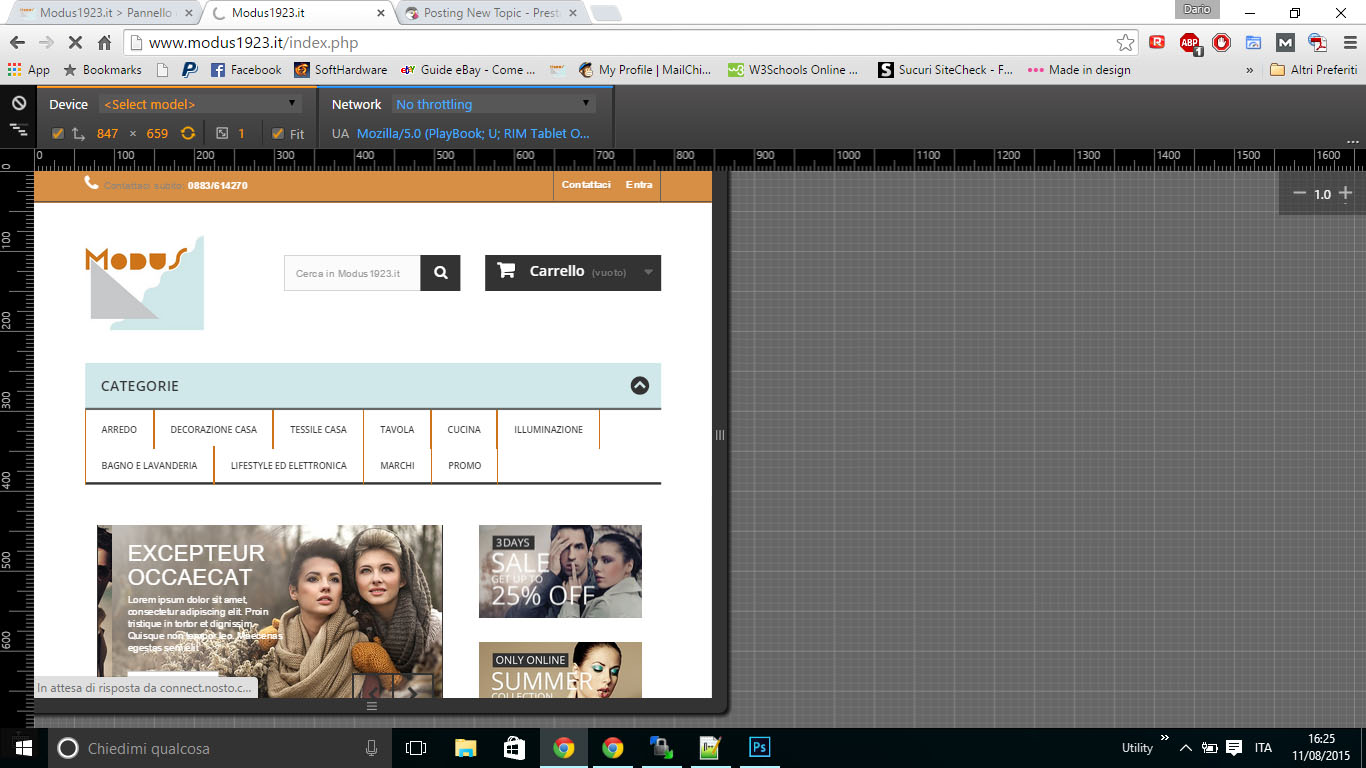Open the blue window extension icon
Image resolution: width=1366 pixels, height=768 pixels.
pos(1253,43)
